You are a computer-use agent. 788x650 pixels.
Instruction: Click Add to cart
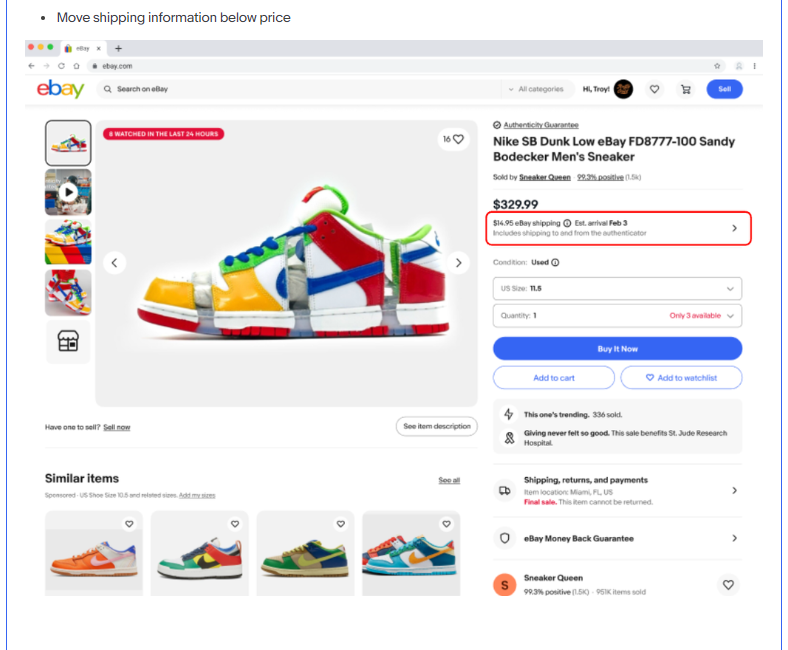[554, 378]
